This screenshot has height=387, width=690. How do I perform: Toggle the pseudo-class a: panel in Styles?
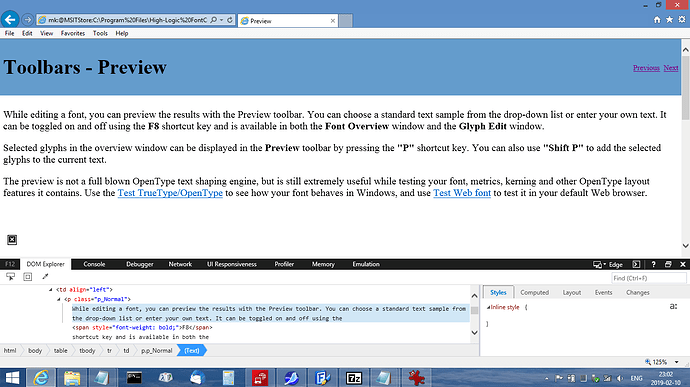tap(673, 306)
